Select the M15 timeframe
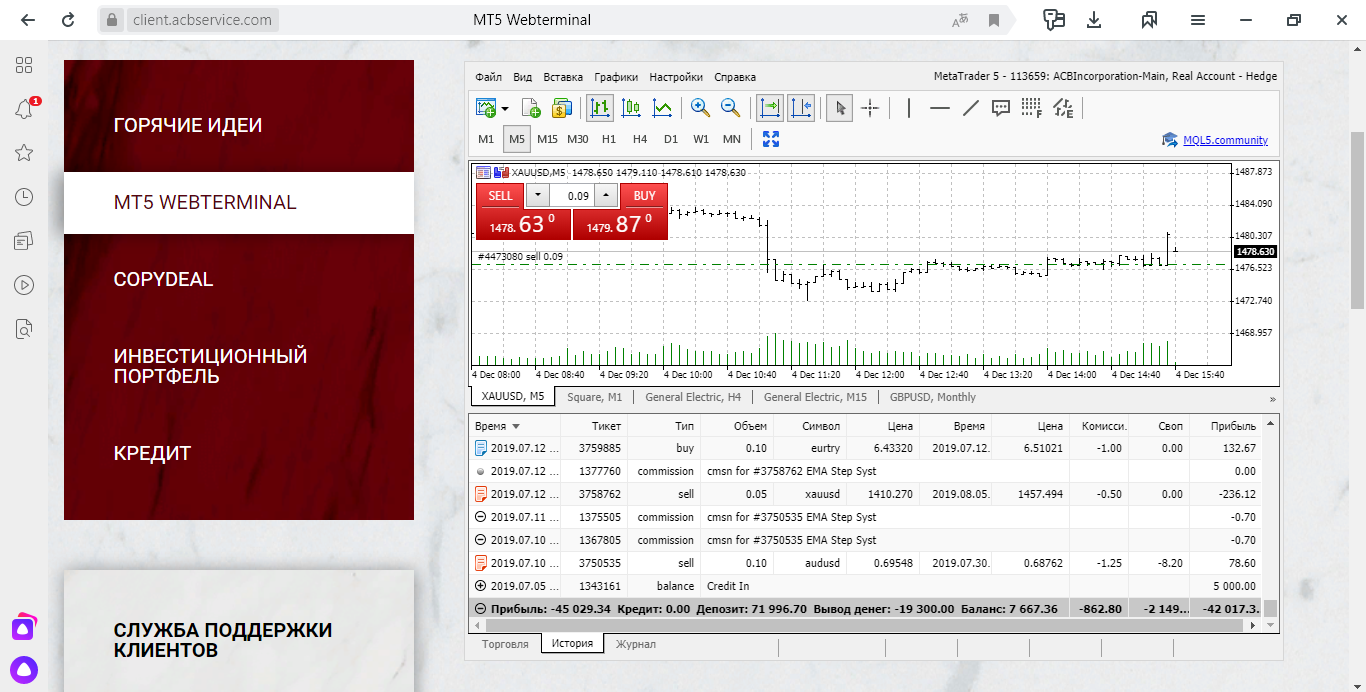The image size is (1366, 692). (547, 139)
